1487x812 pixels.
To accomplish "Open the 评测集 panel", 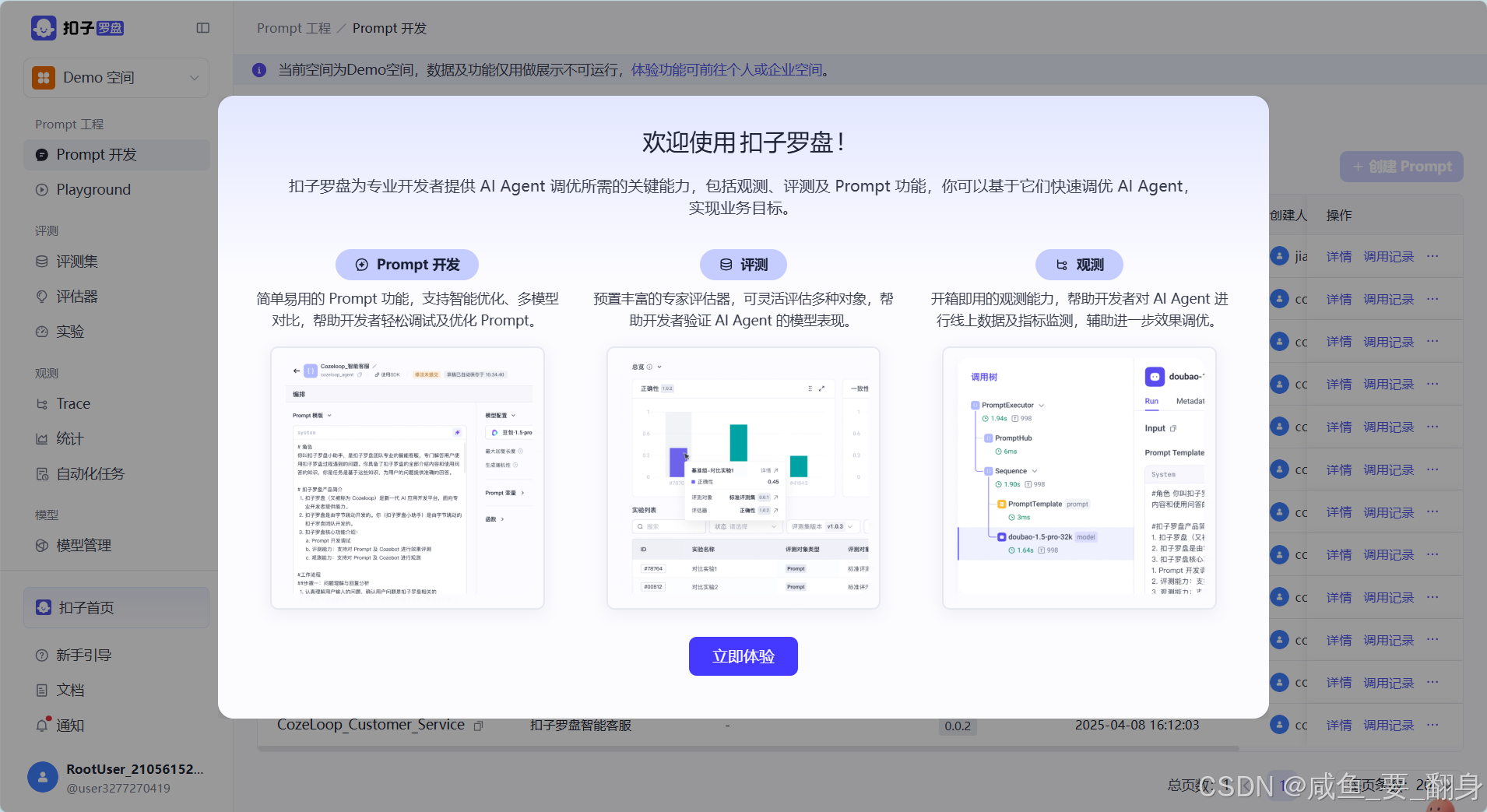I will pos(76,262).
